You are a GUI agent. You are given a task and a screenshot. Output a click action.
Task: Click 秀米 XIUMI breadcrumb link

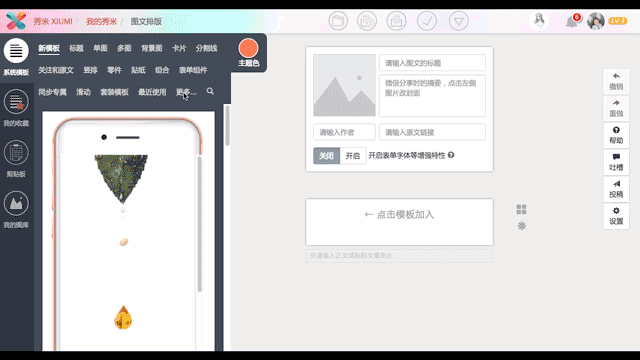coord(53,21)
